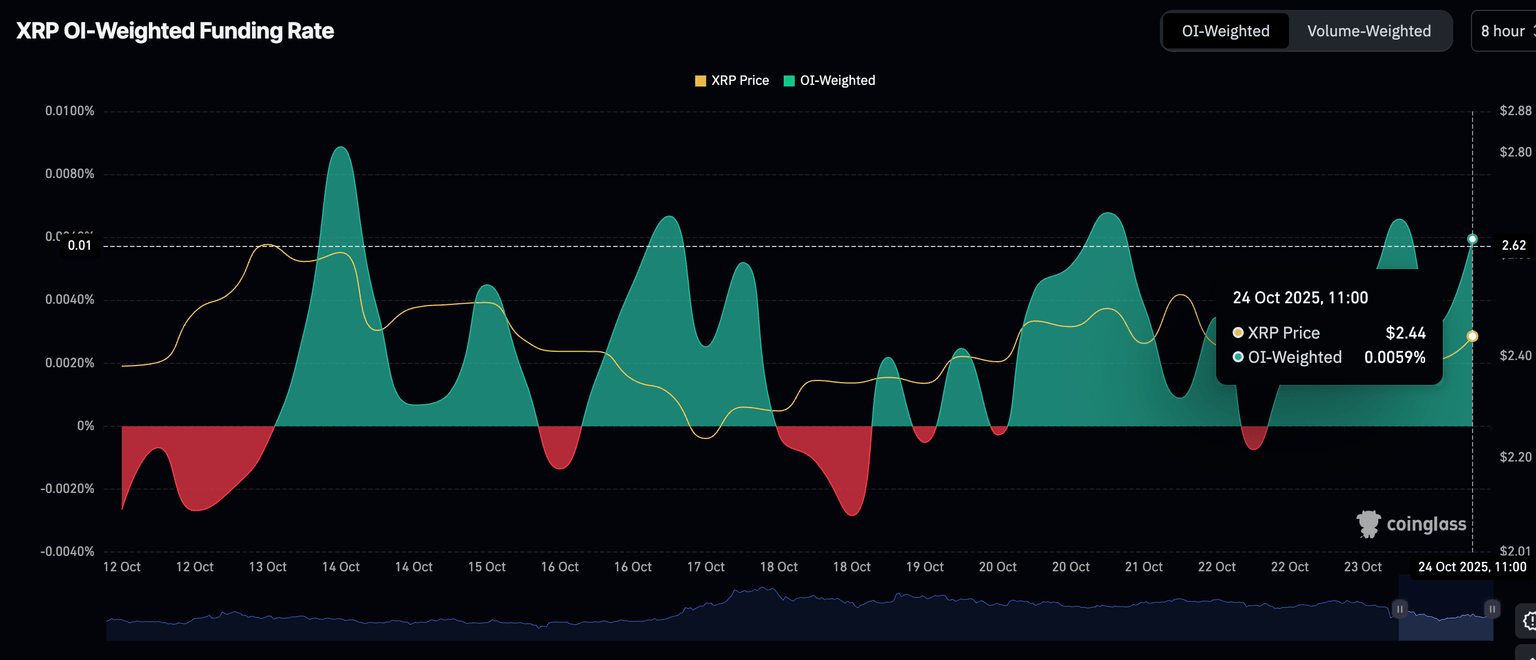Click the teal funding rate marker atop crosshair
The image size is (1536, 660).
coord(1472,239)
